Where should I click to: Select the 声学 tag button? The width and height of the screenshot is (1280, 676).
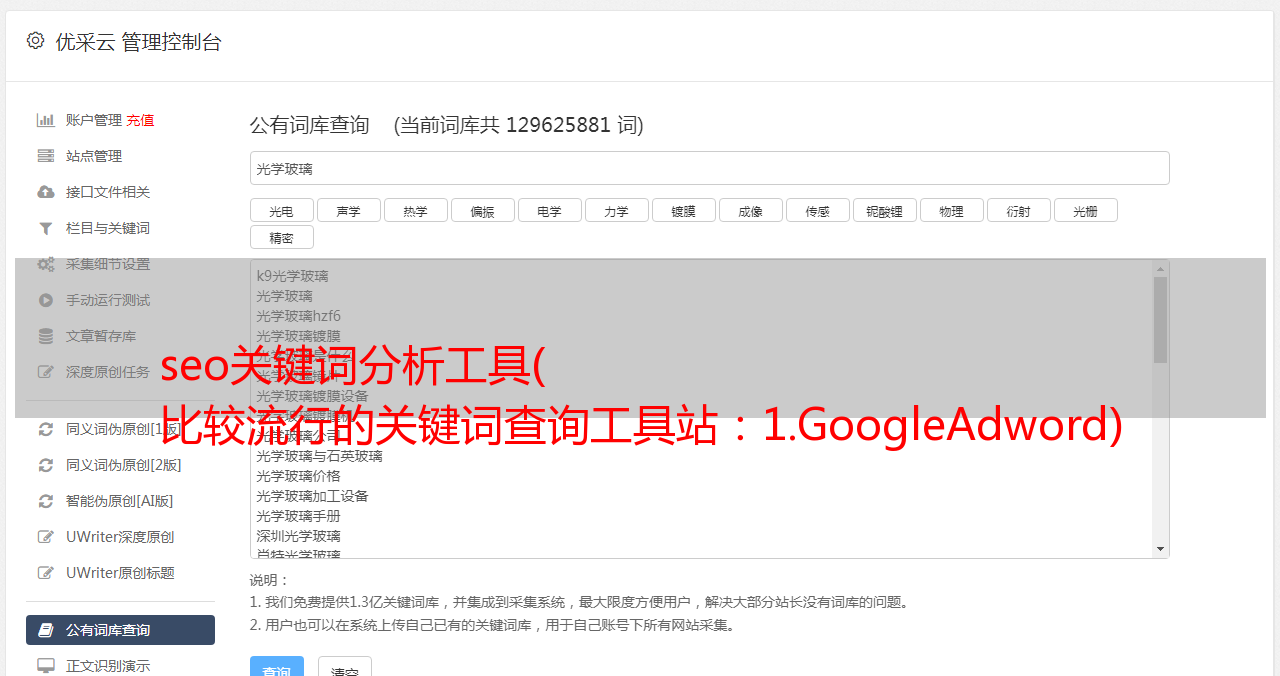point(348,210)
